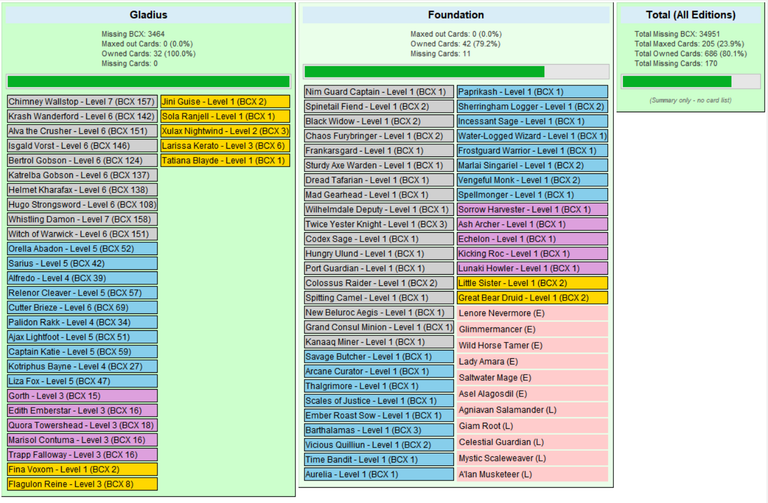Viewport: 768px width, 503px height.
Task: Click the Gladius green progress bar
Action: click(x=148, y=81)
